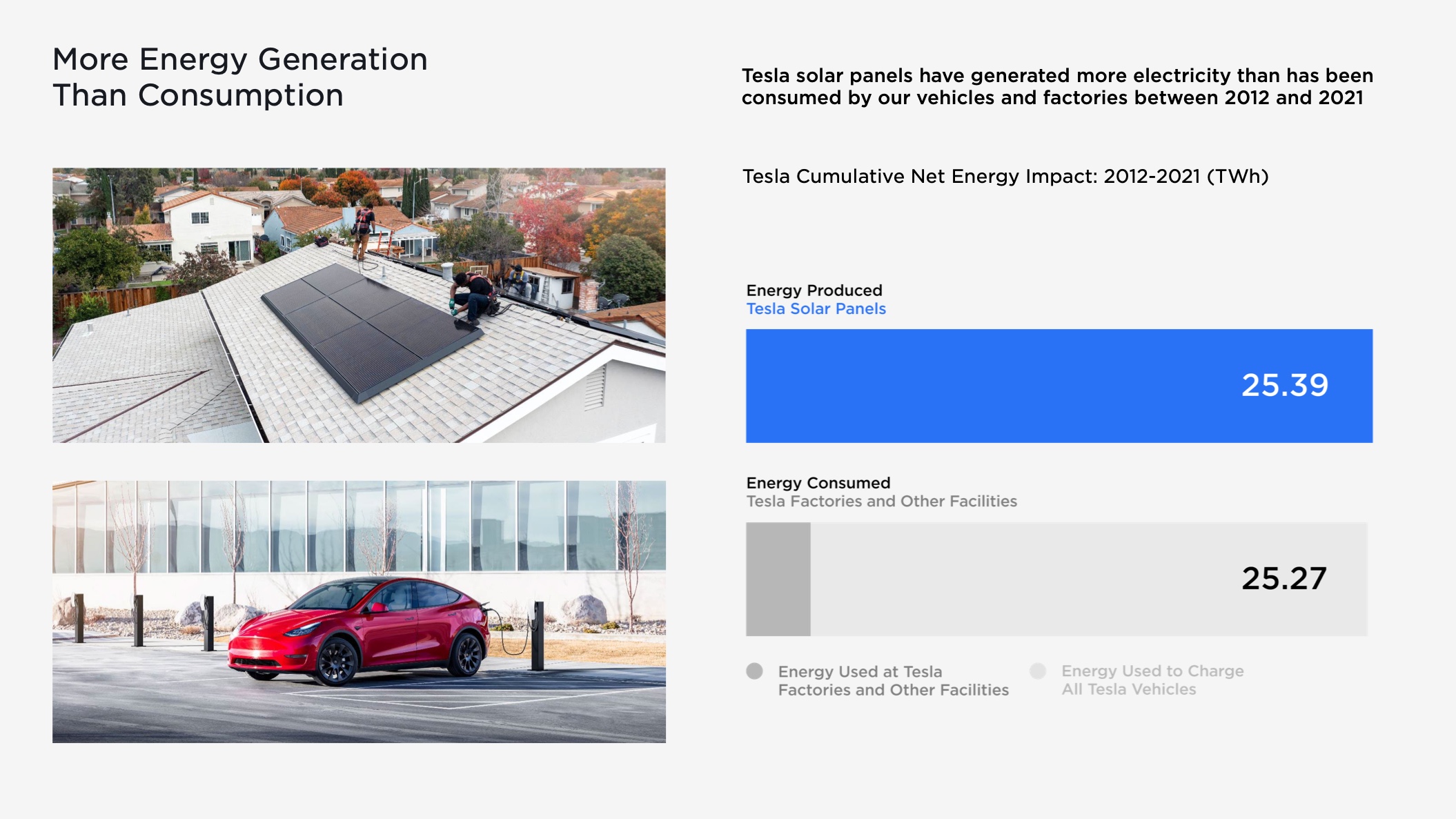
Task: Click the Cumulative Net Energy Impact chart title
Action: (x=1005, y=177)
